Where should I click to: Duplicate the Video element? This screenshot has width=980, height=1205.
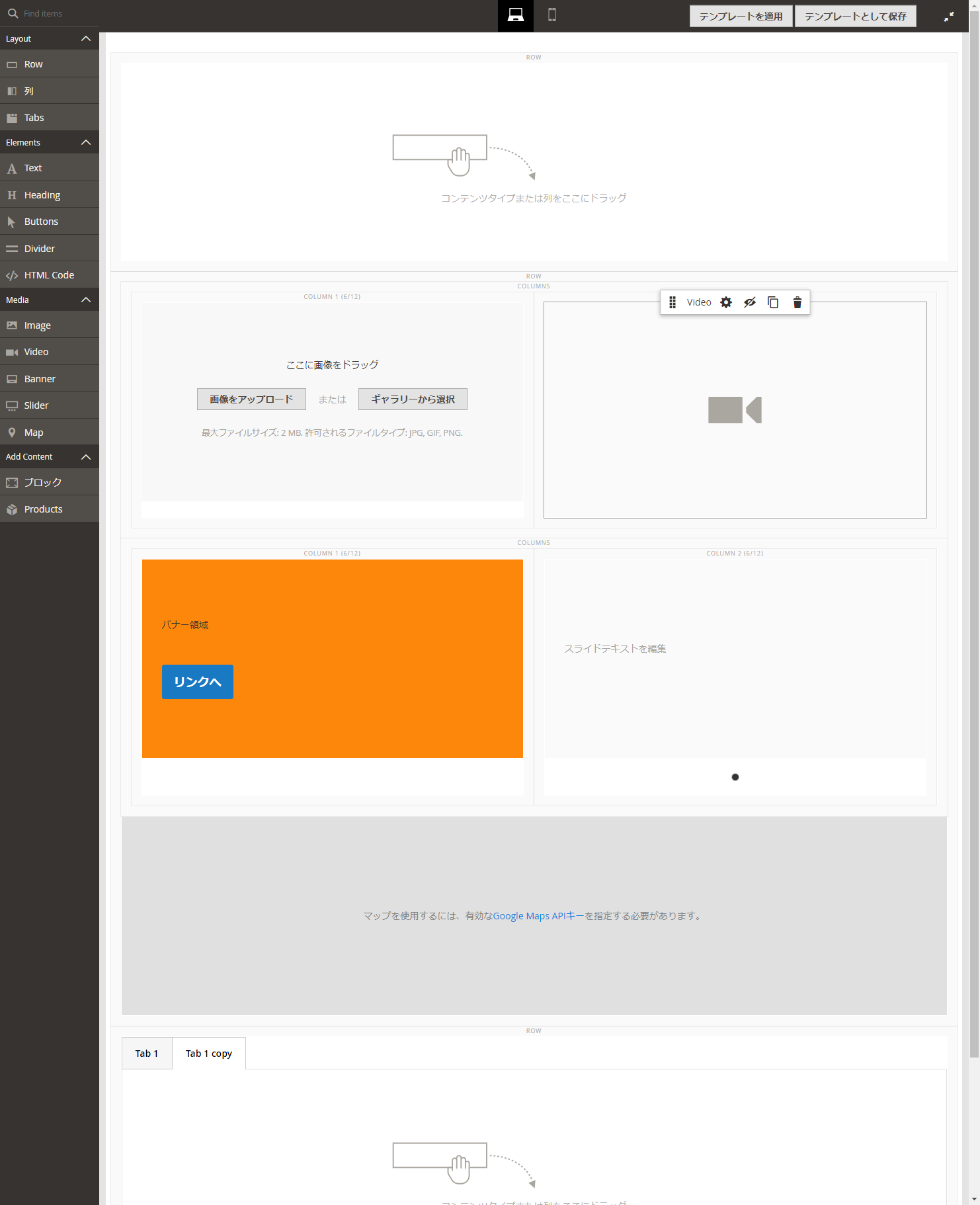point(772,302)
